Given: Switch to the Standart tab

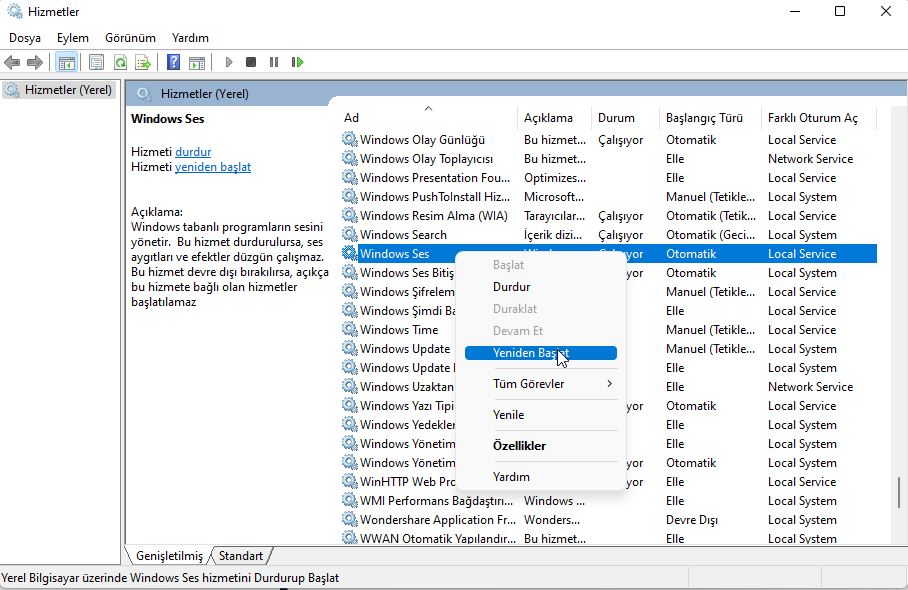Looking at the screenshot, I should pos(241,556).
